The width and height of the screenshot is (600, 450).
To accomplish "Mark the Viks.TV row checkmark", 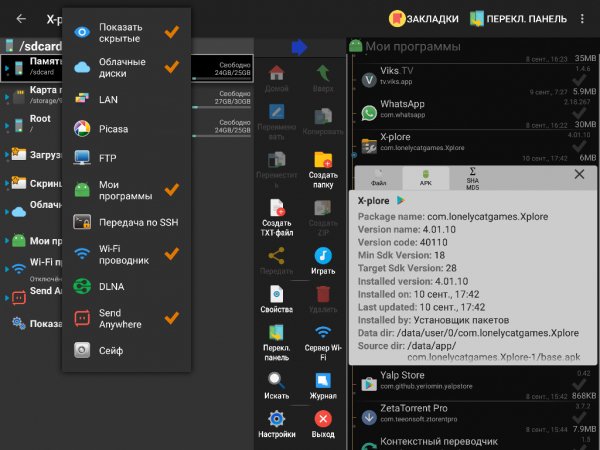I will click(579, 80).
